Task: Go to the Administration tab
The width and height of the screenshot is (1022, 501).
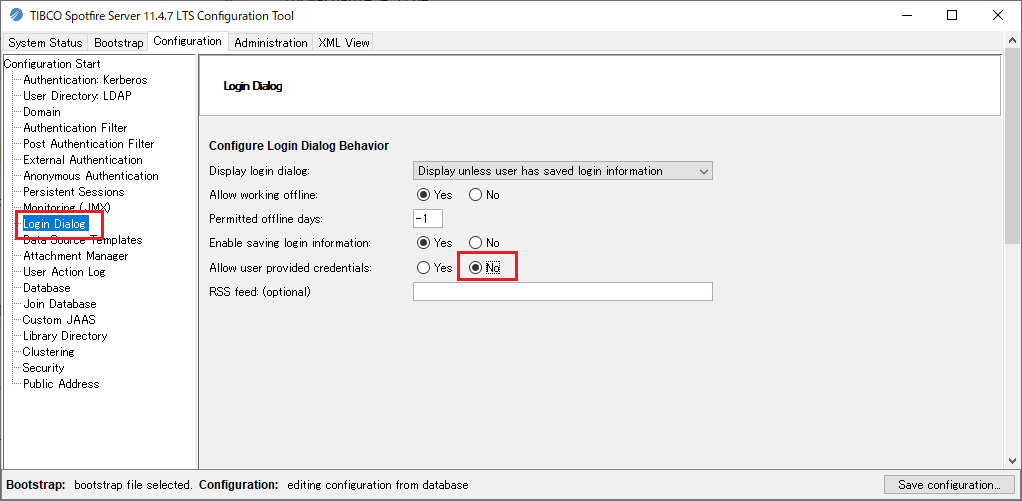Action: pos(270,42)
